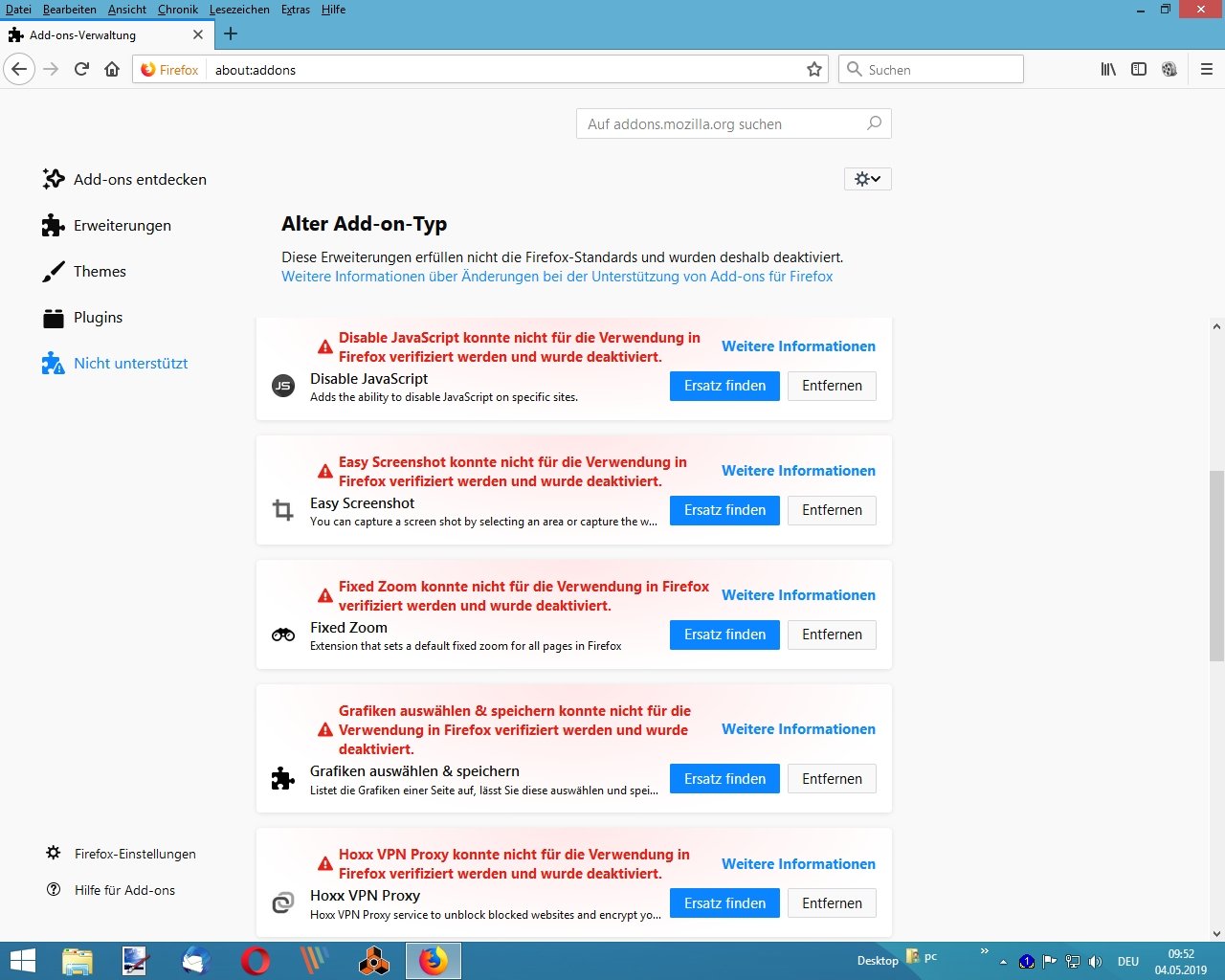Find a replacement for Disable JavaScript

724,386
